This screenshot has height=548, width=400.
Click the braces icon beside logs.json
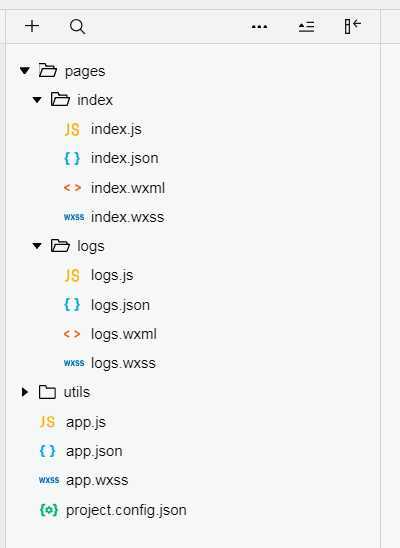[x=72, y=305]
